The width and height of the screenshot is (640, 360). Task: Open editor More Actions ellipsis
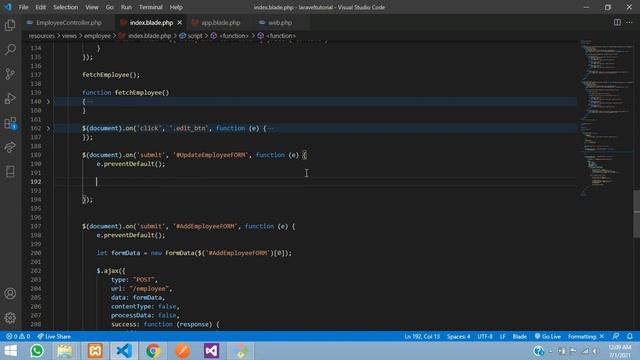[x=629, y=22]
